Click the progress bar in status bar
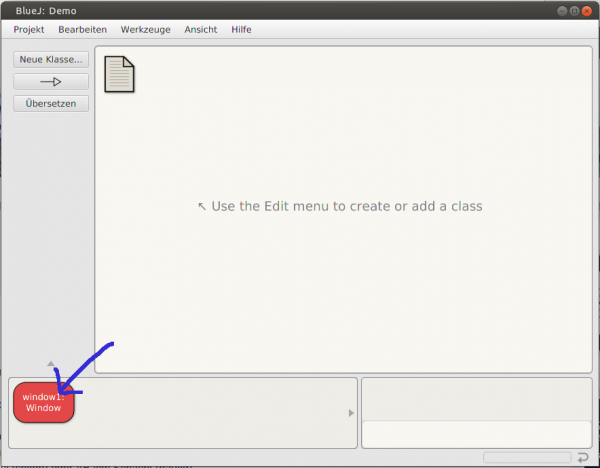 pyautogui.click(x=527, y=458)
